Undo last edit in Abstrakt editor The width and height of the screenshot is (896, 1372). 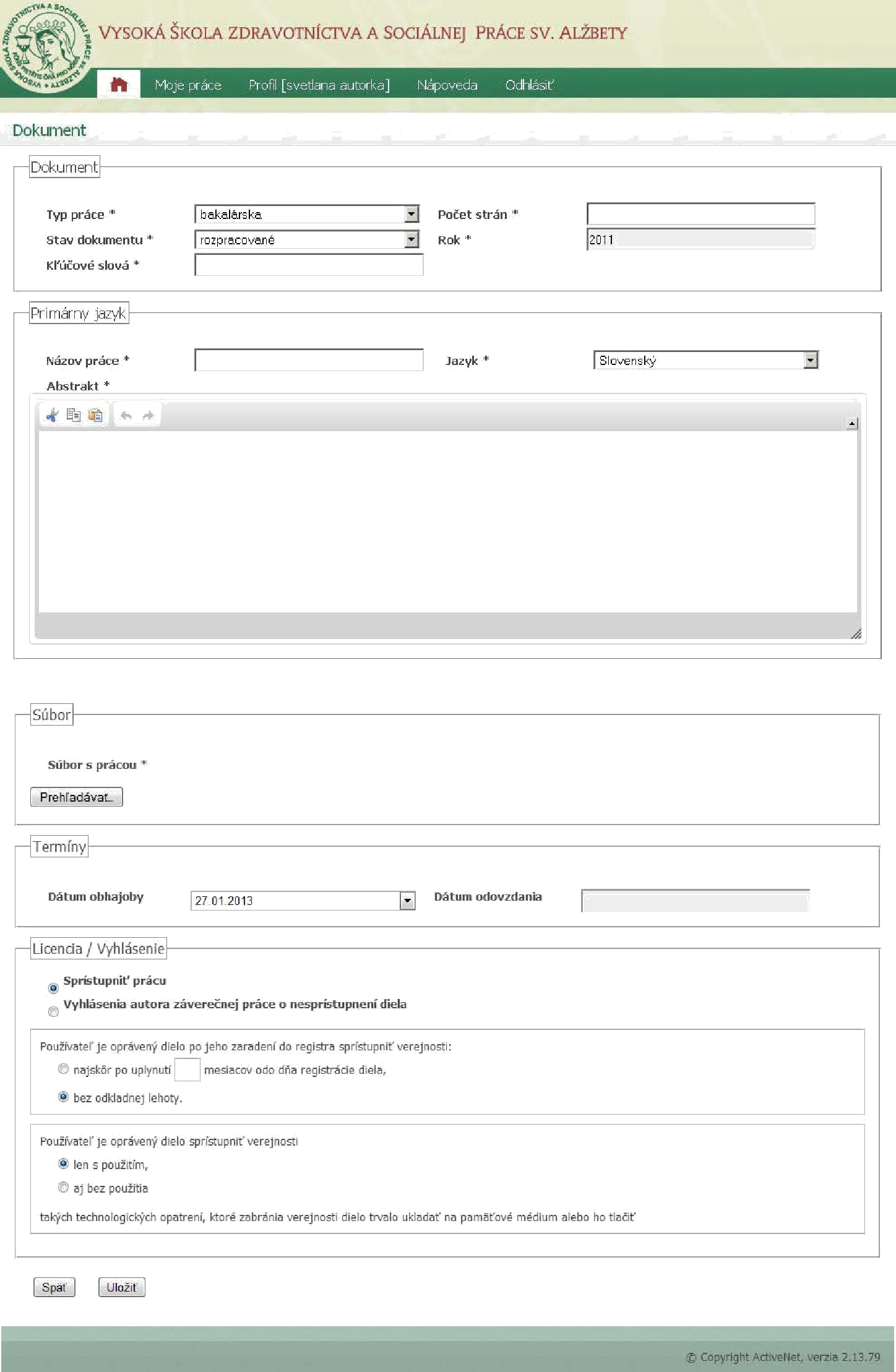click(126, 416)
